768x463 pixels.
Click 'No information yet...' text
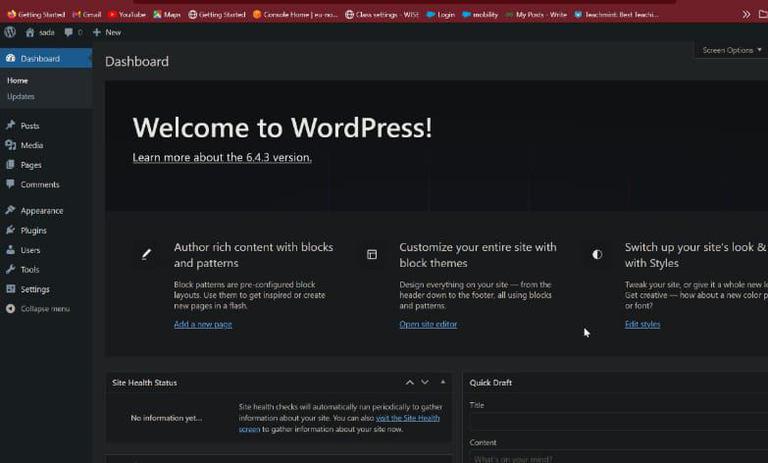tap(166, 418)
